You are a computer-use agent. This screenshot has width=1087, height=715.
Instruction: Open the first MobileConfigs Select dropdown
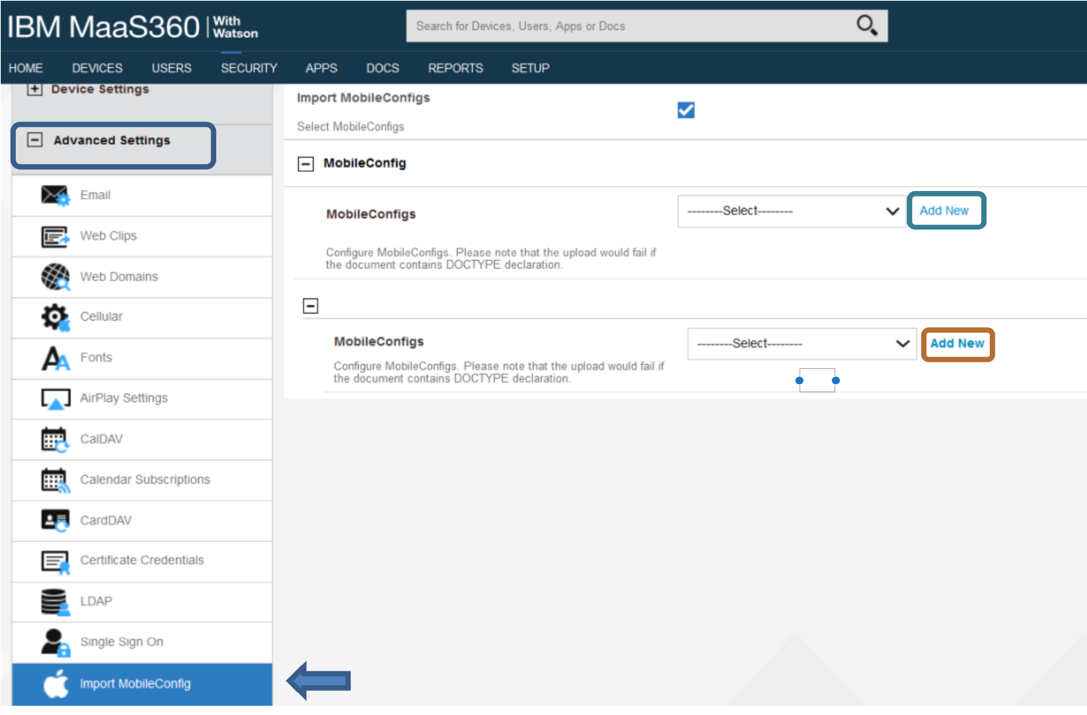791,211
